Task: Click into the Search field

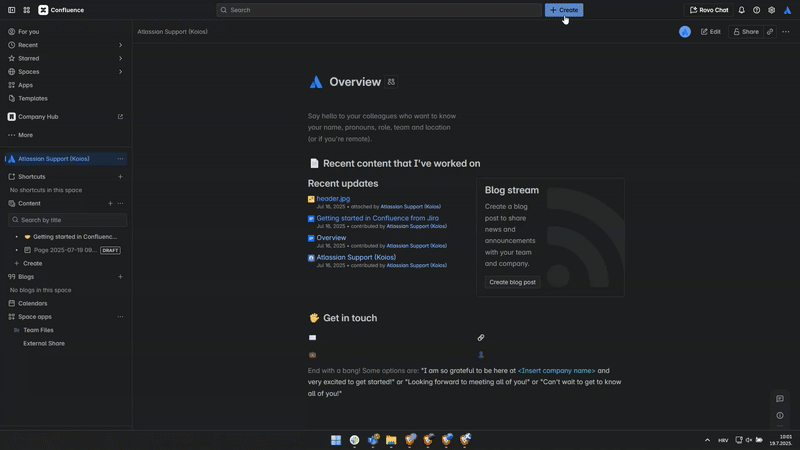Action: [379, 10]
